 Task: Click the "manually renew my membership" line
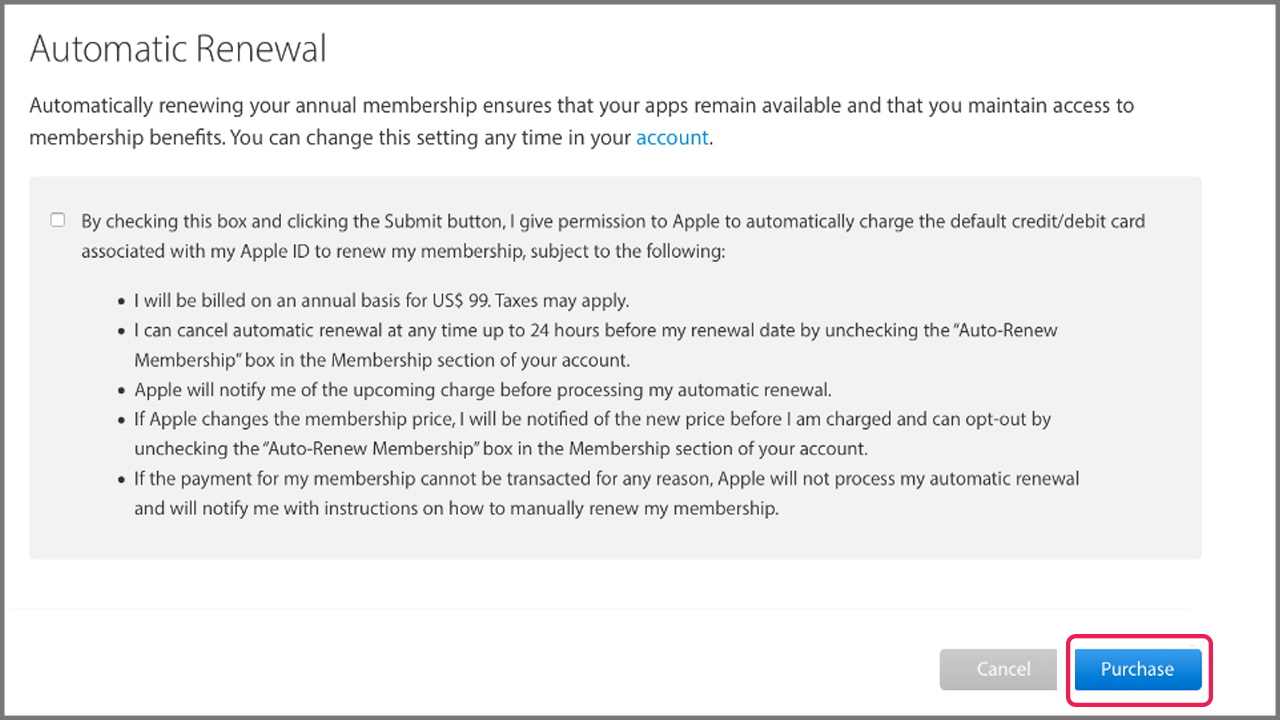click(455, 508)
